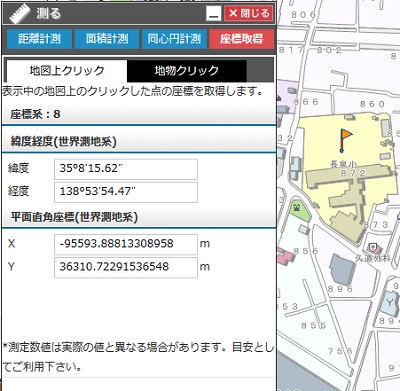Viewport: 400px width, 391px height.
Task: Click the 経度 longitude field
Action: tap(126, 192)
